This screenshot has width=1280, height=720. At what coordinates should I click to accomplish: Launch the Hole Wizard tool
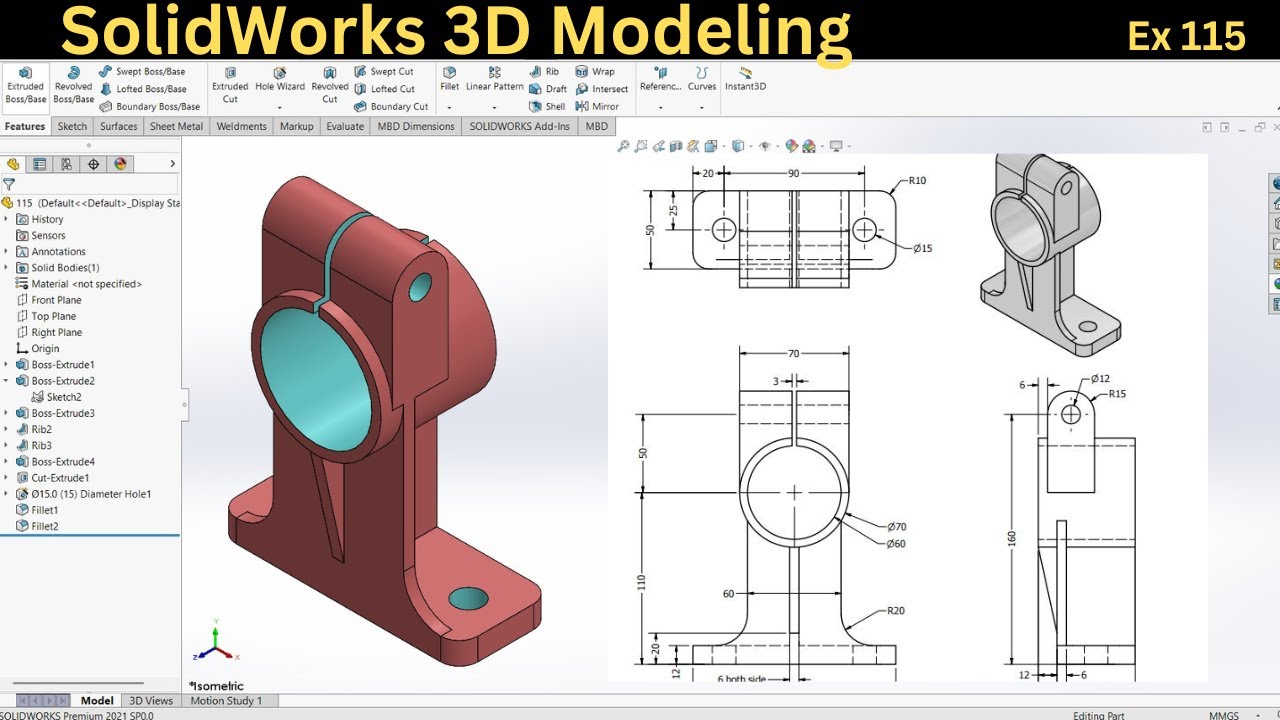(280, 80)
